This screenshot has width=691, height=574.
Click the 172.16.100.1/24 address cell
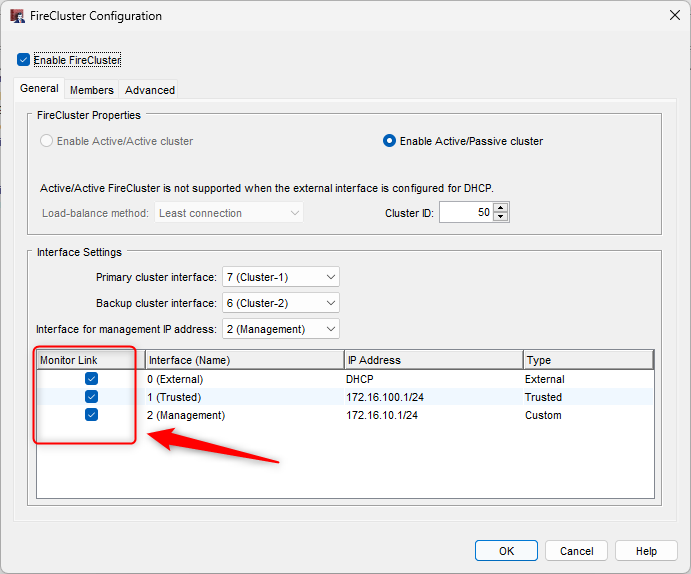click(x=385, y=397)
